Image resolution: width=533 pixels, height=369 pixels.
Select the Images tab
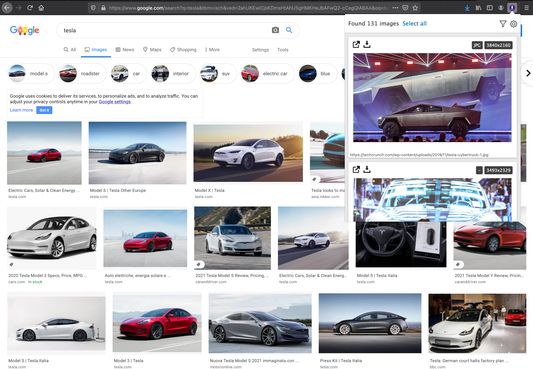tap(96, 50)
